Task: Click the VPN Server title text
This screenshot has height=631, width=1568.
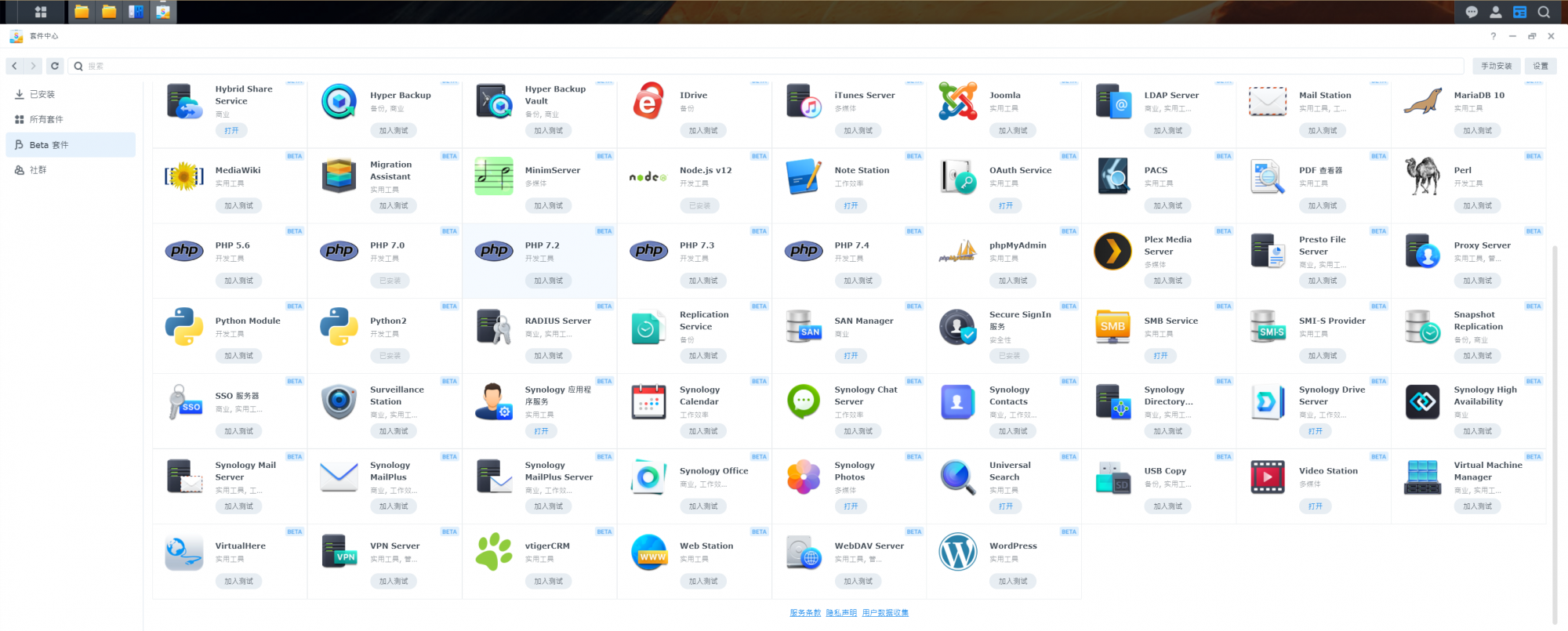Action: click(x=394, y=546)
